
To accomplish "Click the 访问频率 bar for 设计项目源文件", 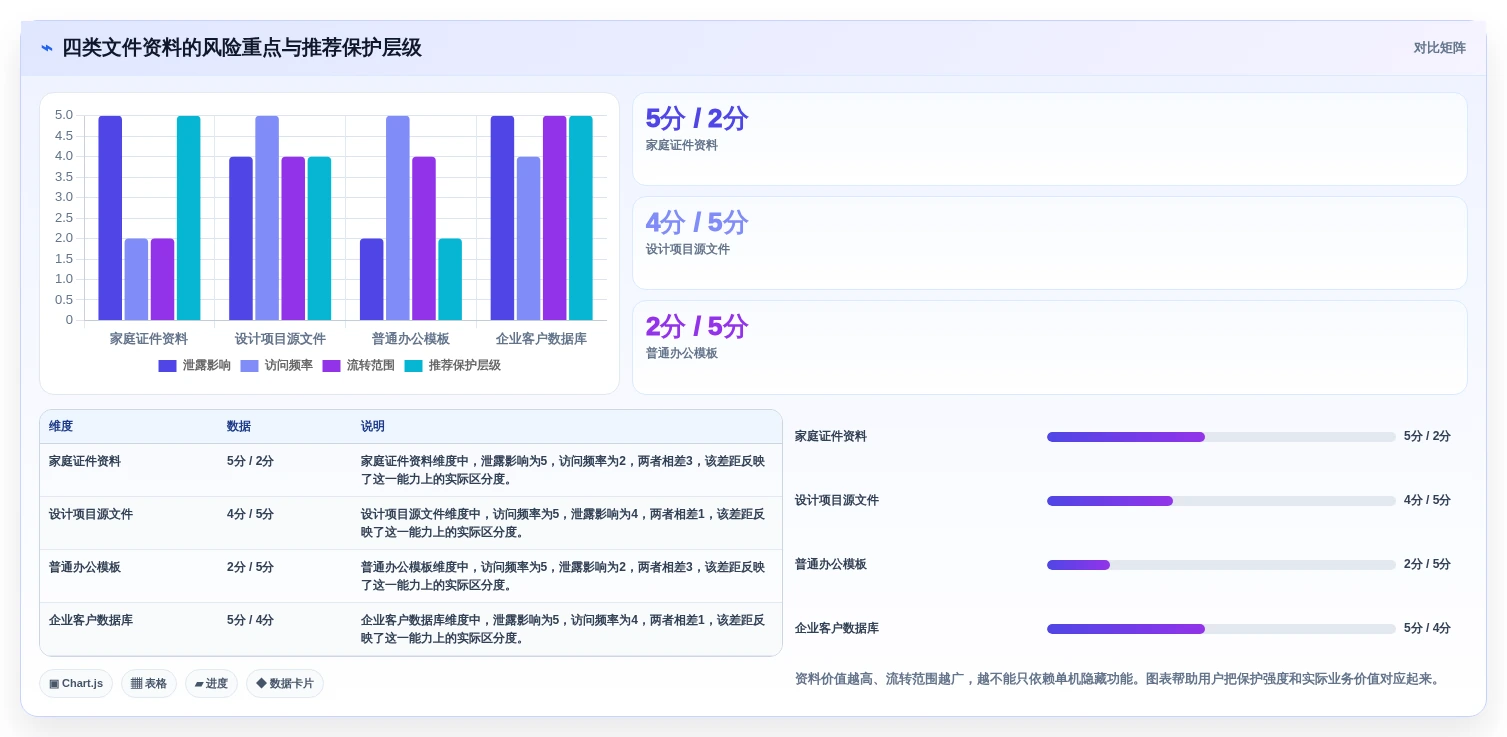I will 267,218.
